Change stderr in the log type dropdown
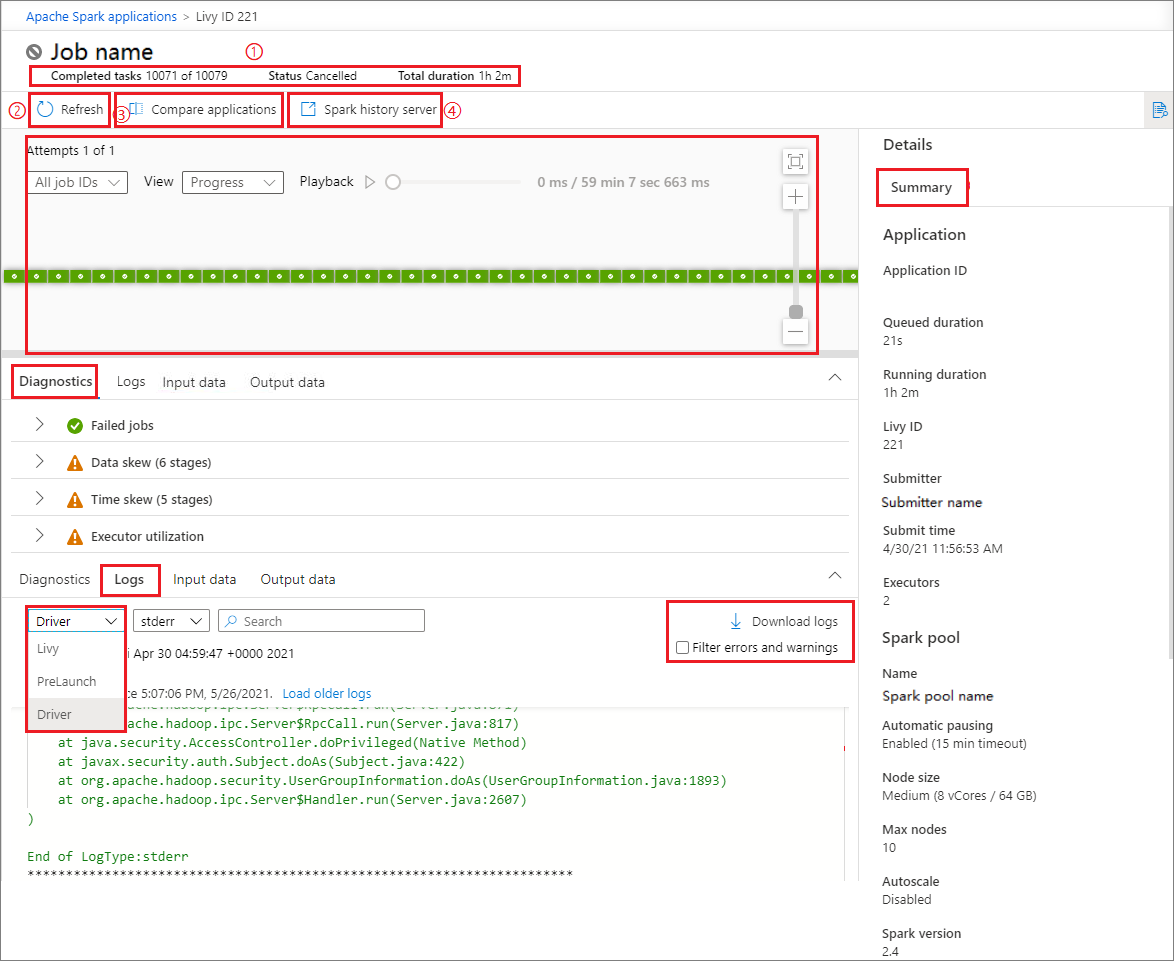Viewport: 1174px width, 961px height. 170,620
